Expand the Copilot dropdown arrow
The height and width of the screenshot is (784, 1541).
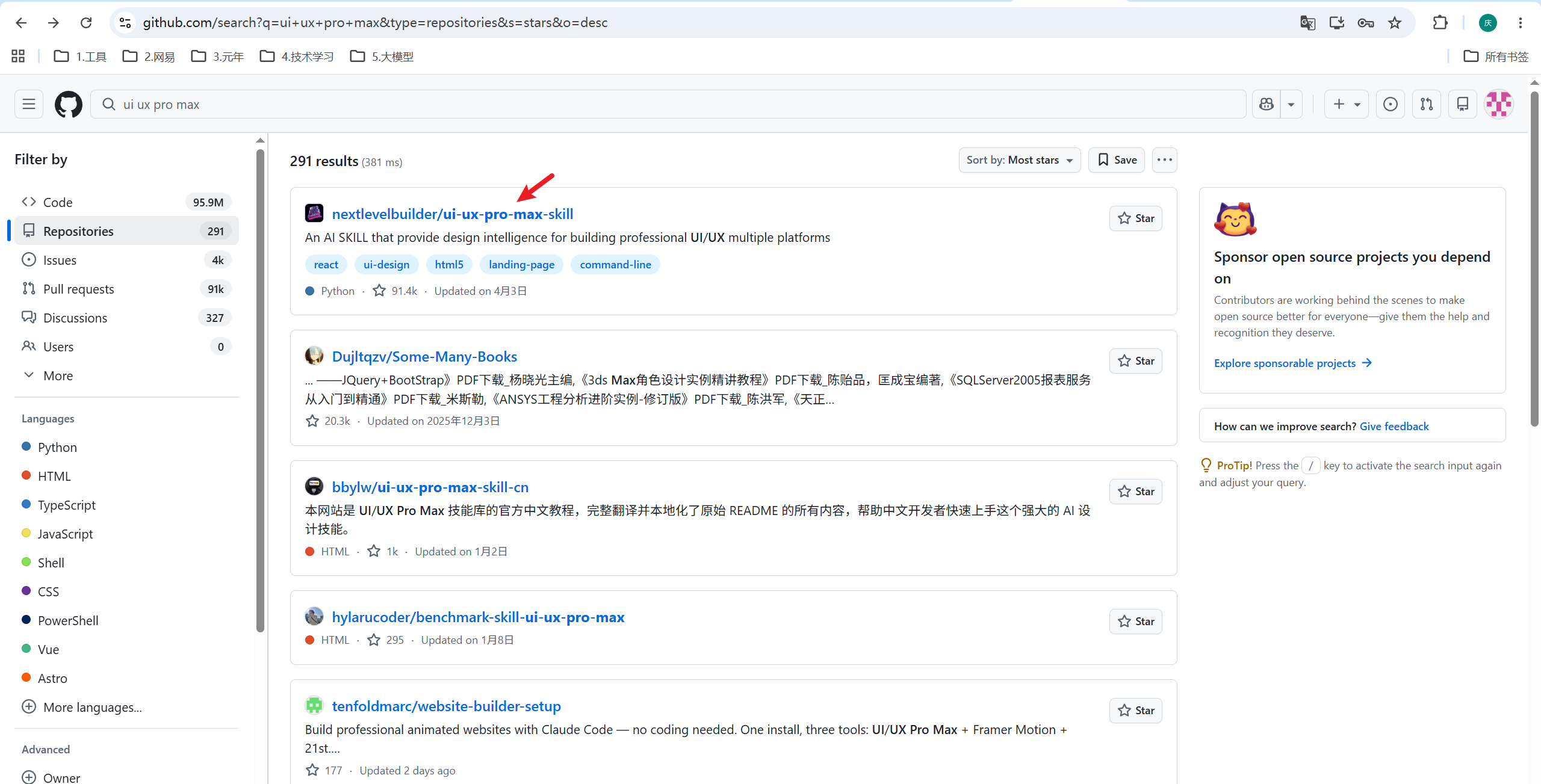[x=1291, y=104]
